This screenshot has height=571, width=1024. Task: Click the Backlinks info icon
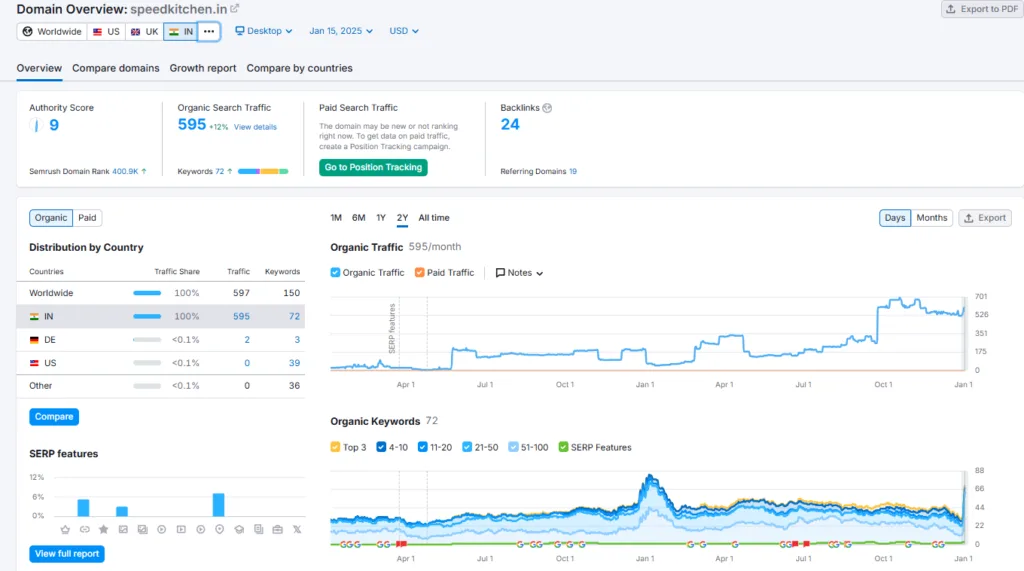547,108
